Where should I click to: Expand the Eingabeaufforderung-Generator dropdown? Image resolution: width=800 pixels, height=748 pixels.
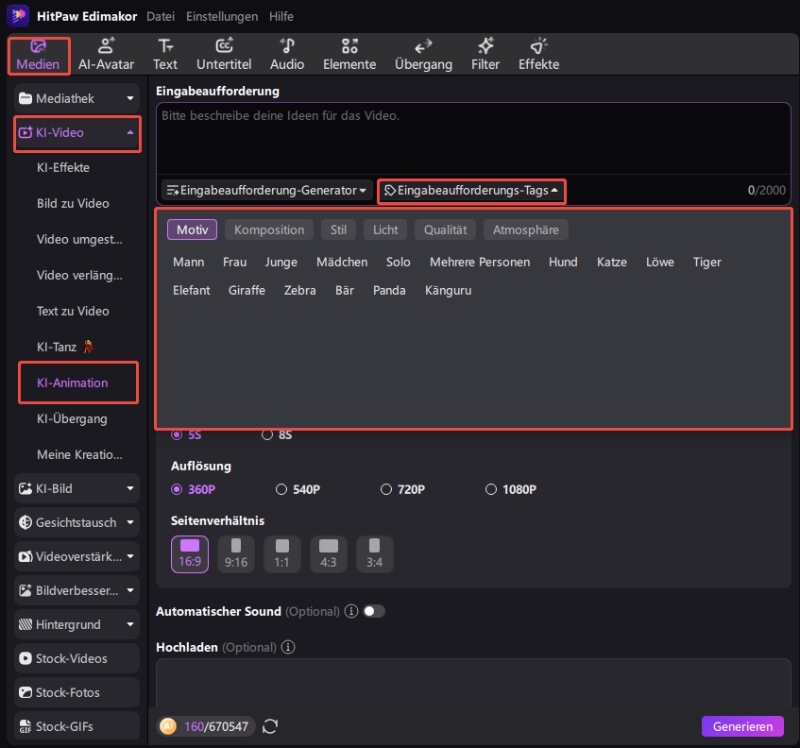[x=267, y=190]
